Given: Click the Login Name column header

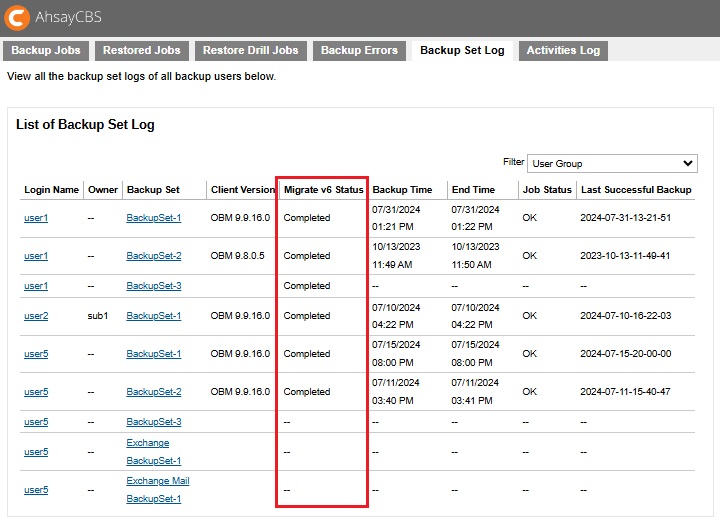Looking at the screenshot, I should [51, 189].
